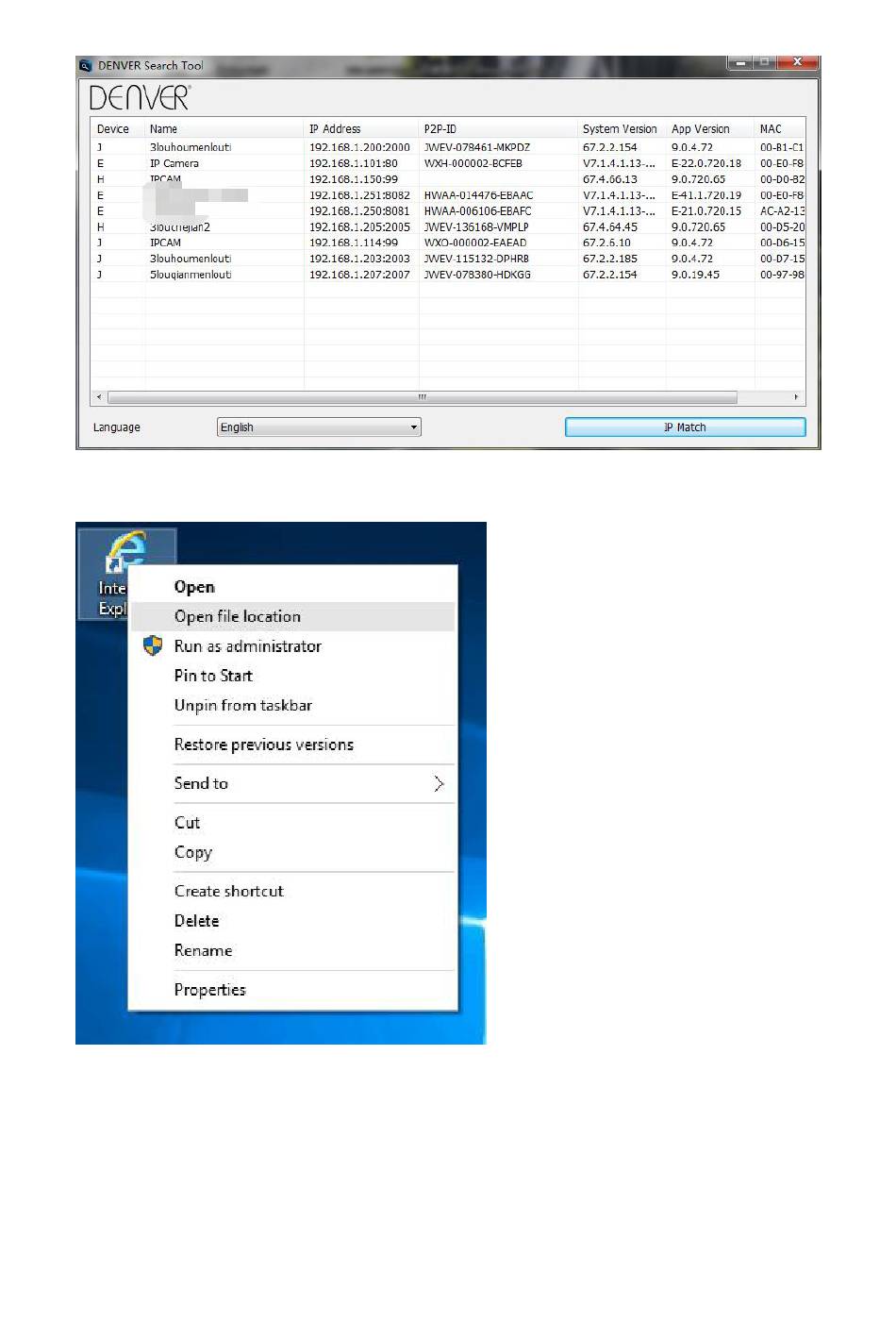896x1339 pixels.
Task: Select Create shortcut
Action: click(228, 891)
